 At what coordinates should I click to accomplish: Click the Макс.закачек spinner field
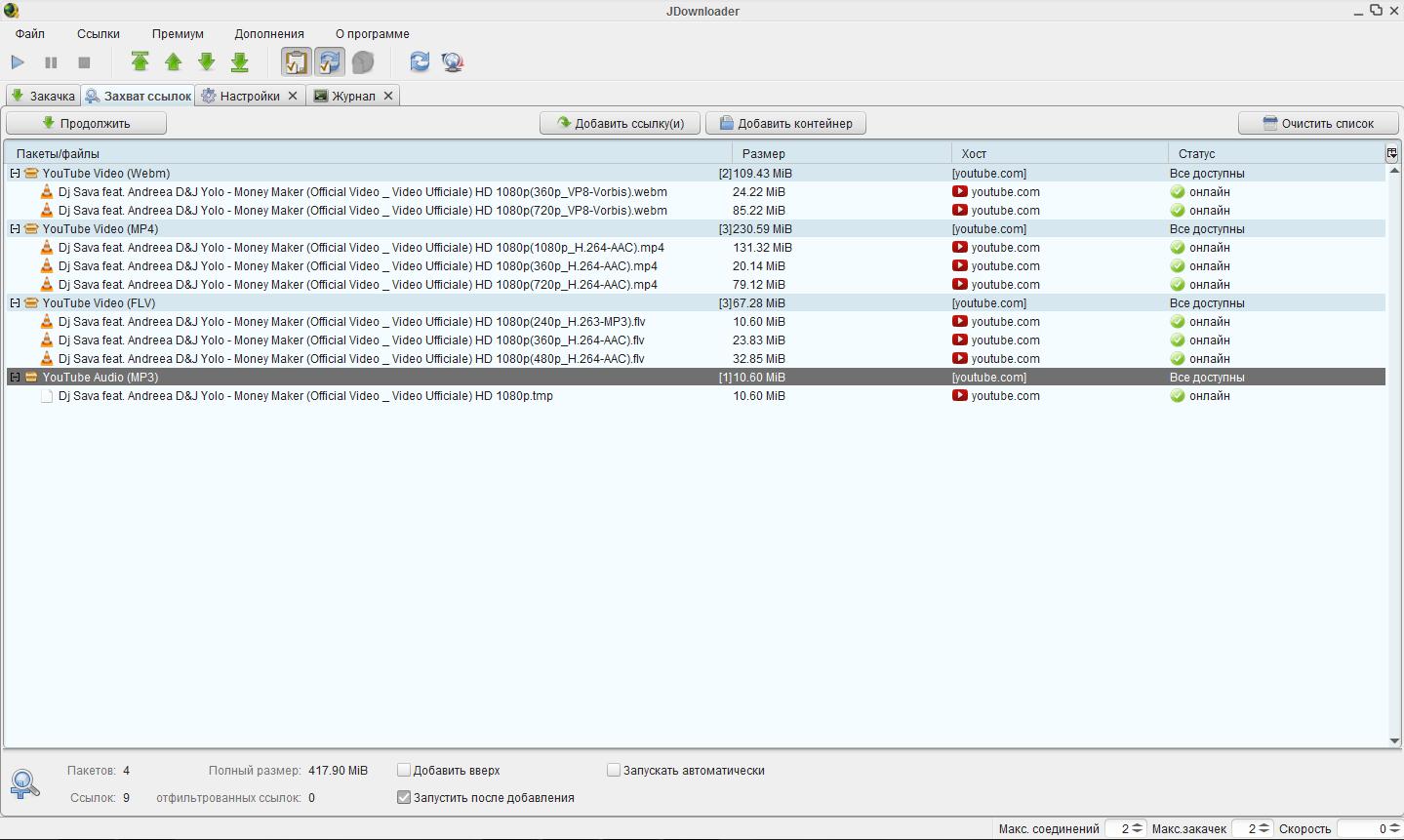(1253, 829)
